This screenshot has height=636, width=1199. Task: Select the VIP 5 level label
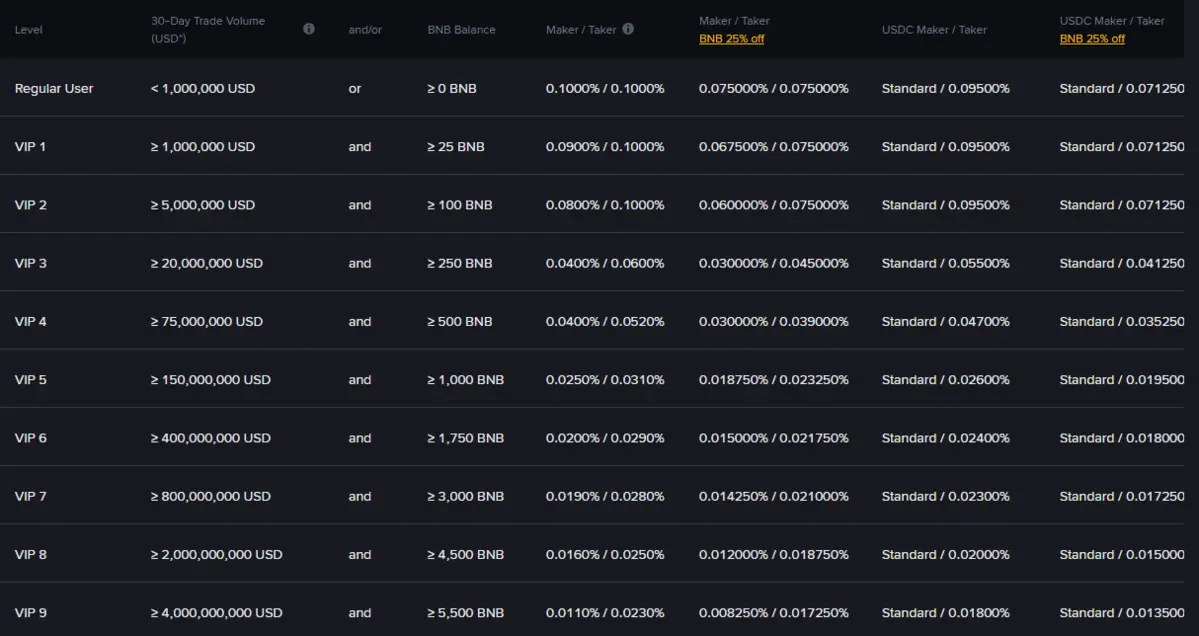tap(31, 380)
